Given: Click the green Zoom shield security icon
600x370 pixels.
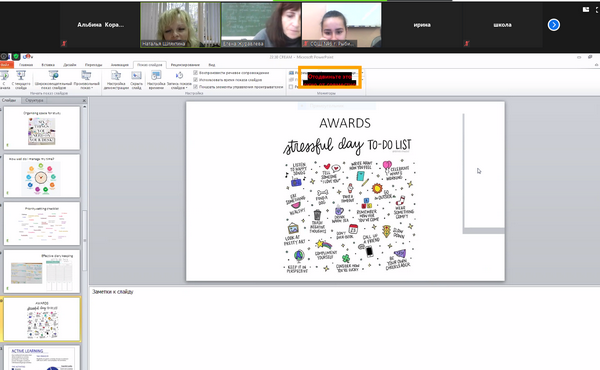Looking at the screenshot, I should click(16, 57).
